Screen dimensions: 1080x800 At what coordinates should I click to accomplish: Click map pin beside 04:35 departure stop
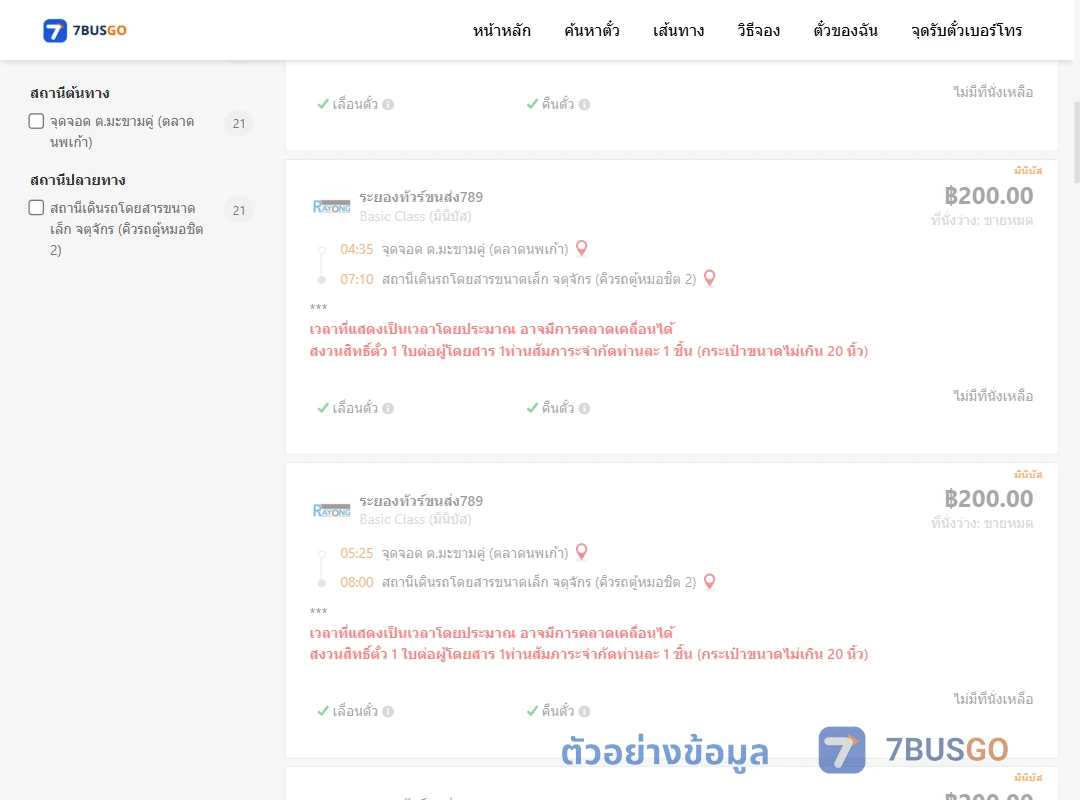tap(581, 248)
